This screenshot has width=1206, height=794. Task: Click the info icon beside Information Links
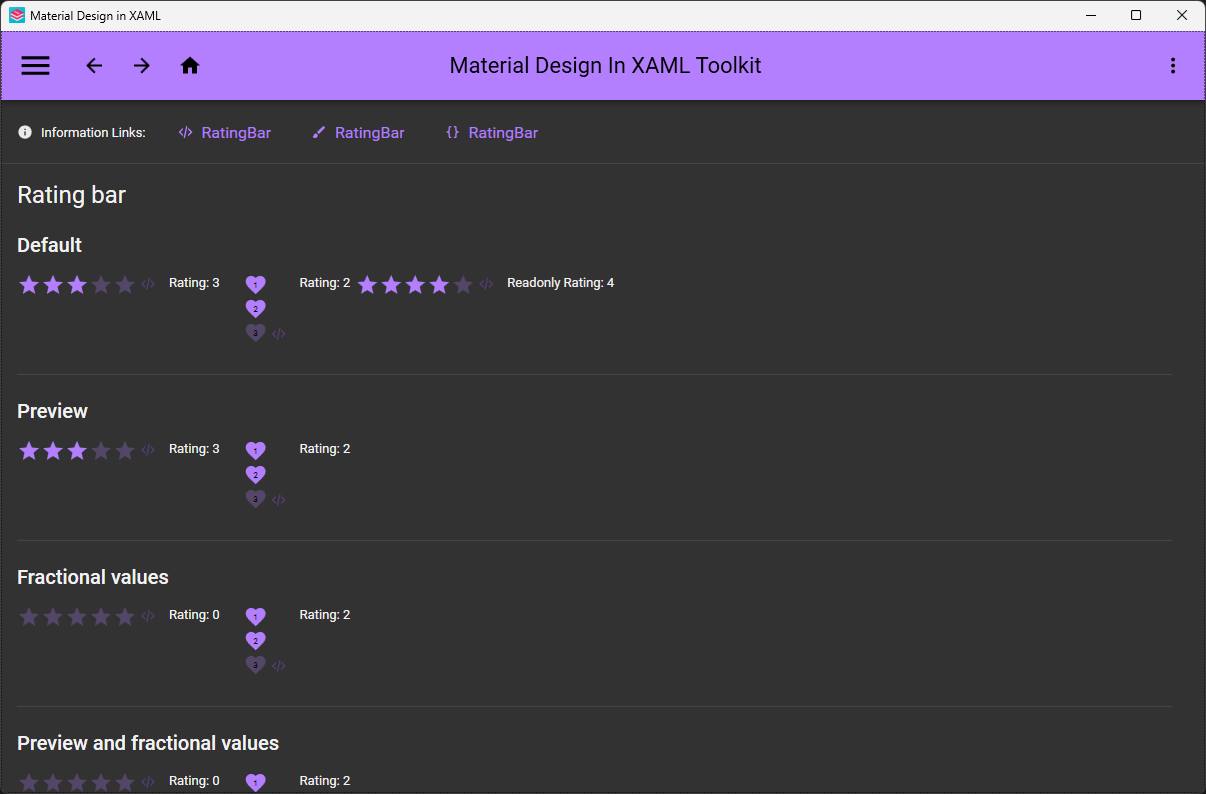25,132
